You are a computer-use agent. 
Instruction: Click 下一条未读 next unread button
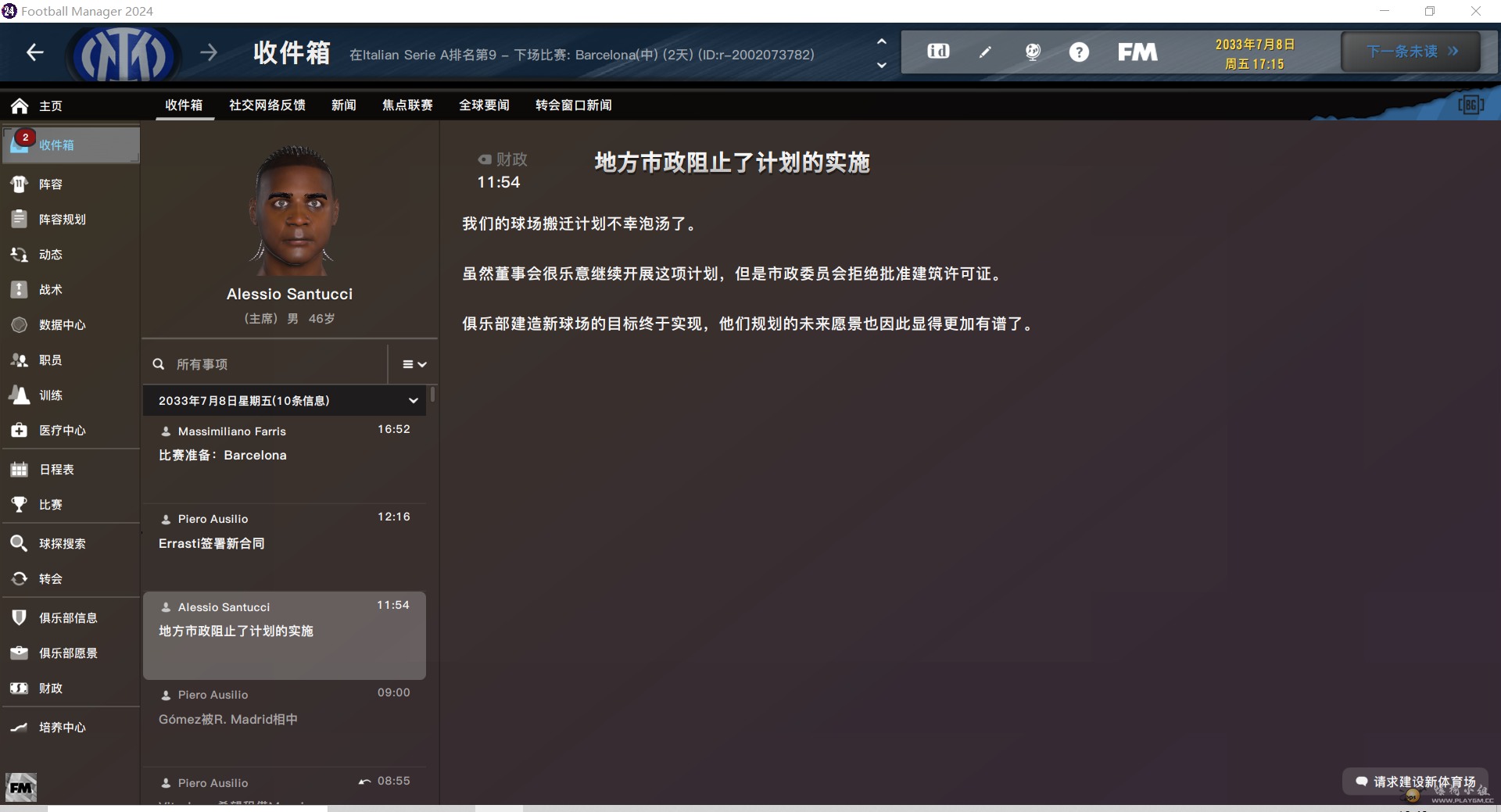(x=1411, y=52)
